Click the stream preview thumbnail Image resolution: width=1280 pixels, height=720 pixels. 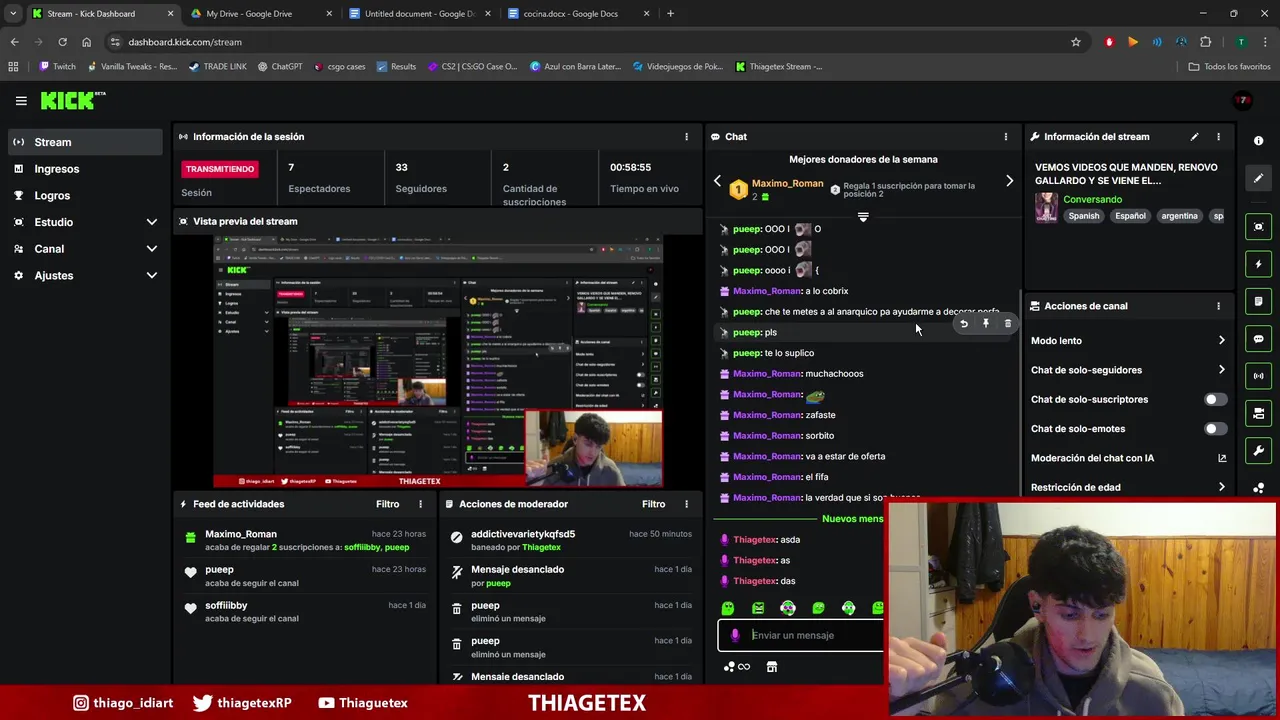(x=438, y=361)
